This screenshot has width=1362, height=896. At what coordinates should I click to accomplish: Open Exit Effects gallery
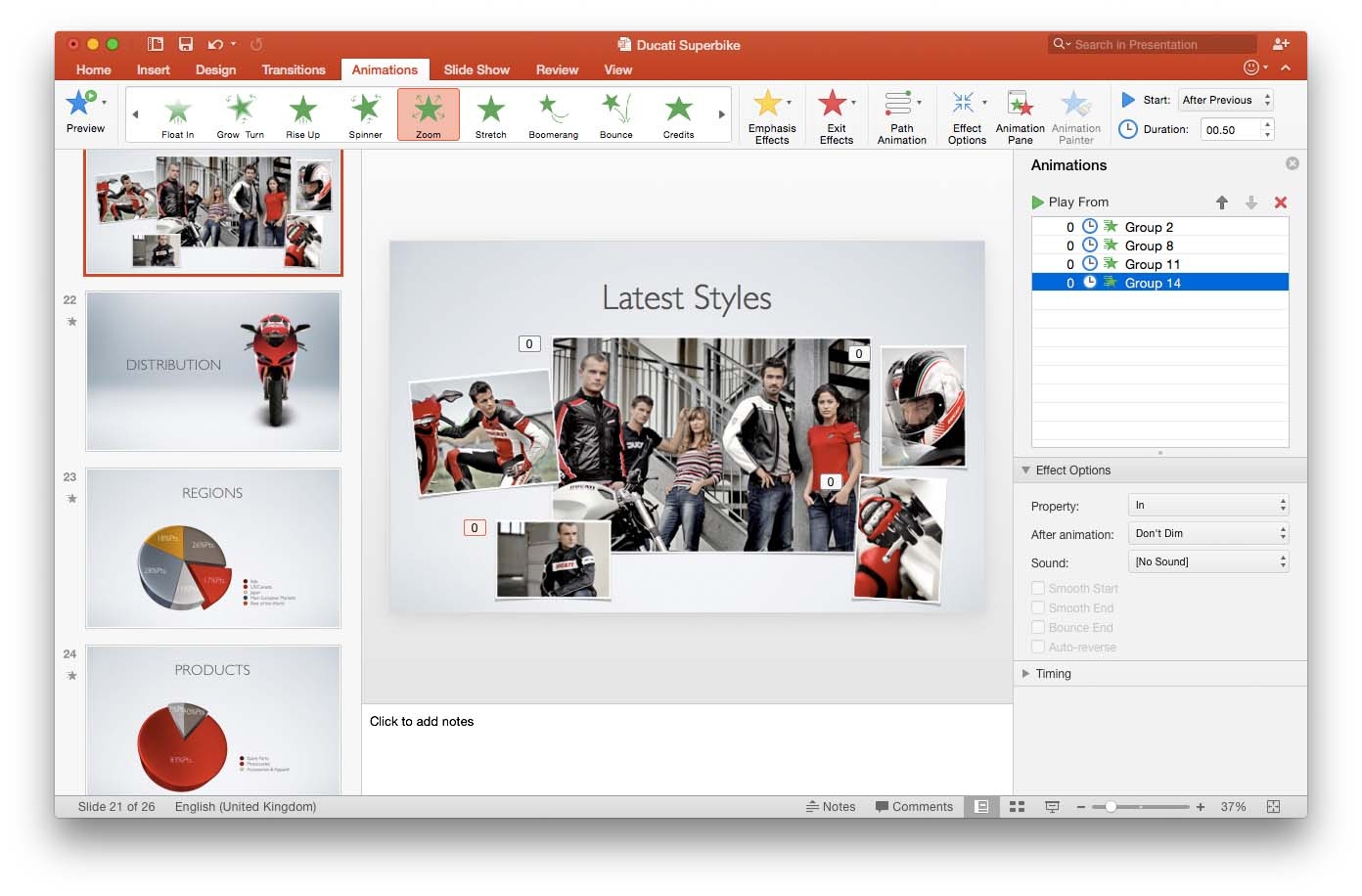(837, 116)
